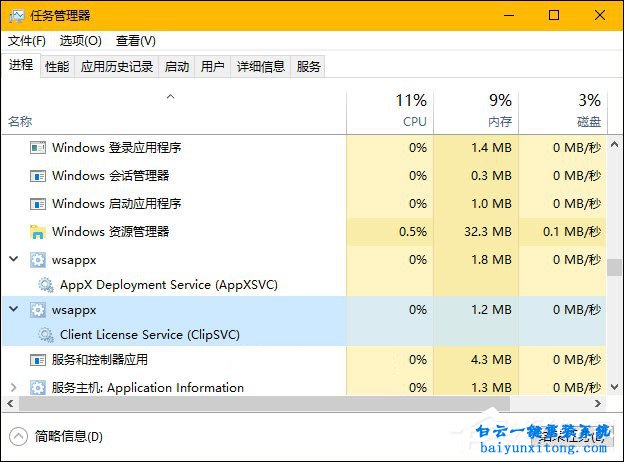Screen dimensions: 624x462
Task: Switch to the 启动 tab
Action: (x=177, y=66)
